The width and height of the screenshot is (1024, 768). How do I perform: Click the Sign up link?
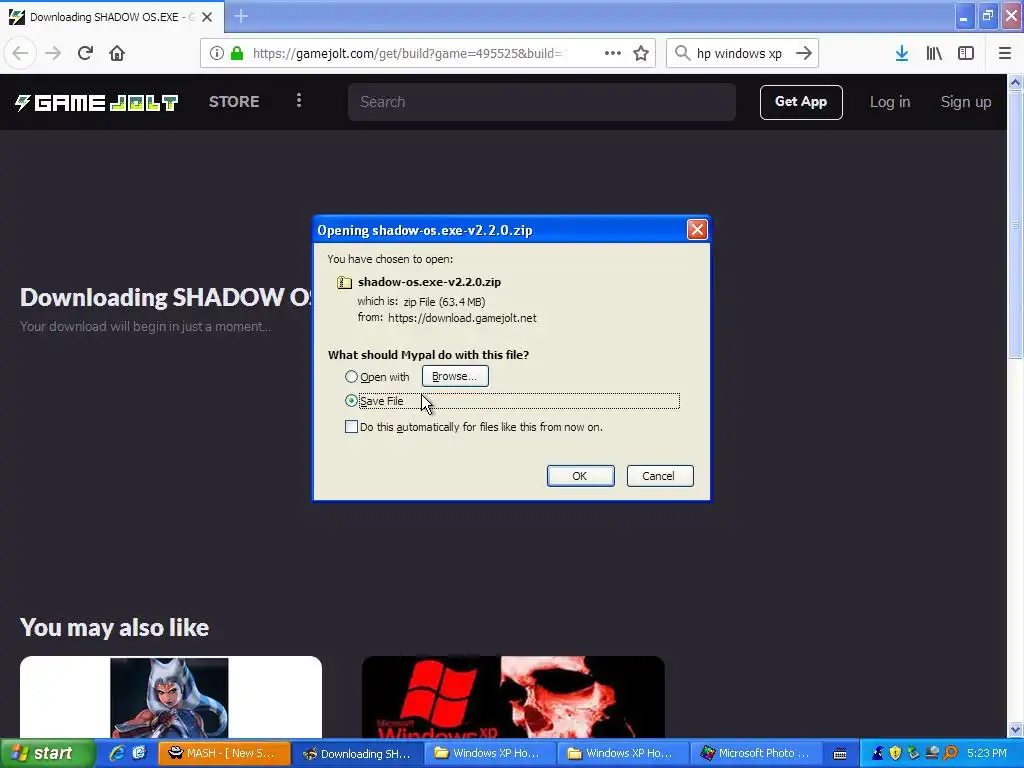click(x=965, y=102)
